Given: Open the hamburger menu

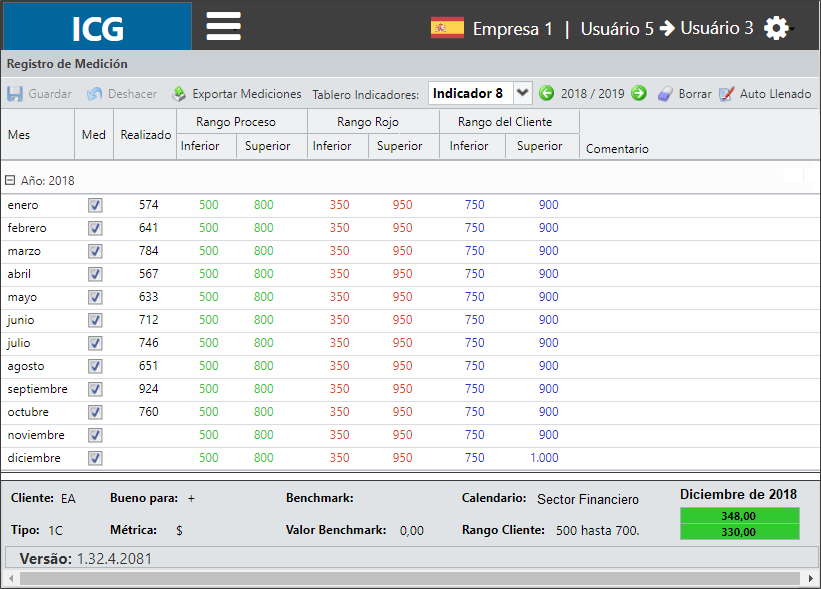Looking at the screenshot, I should point(224,26).
